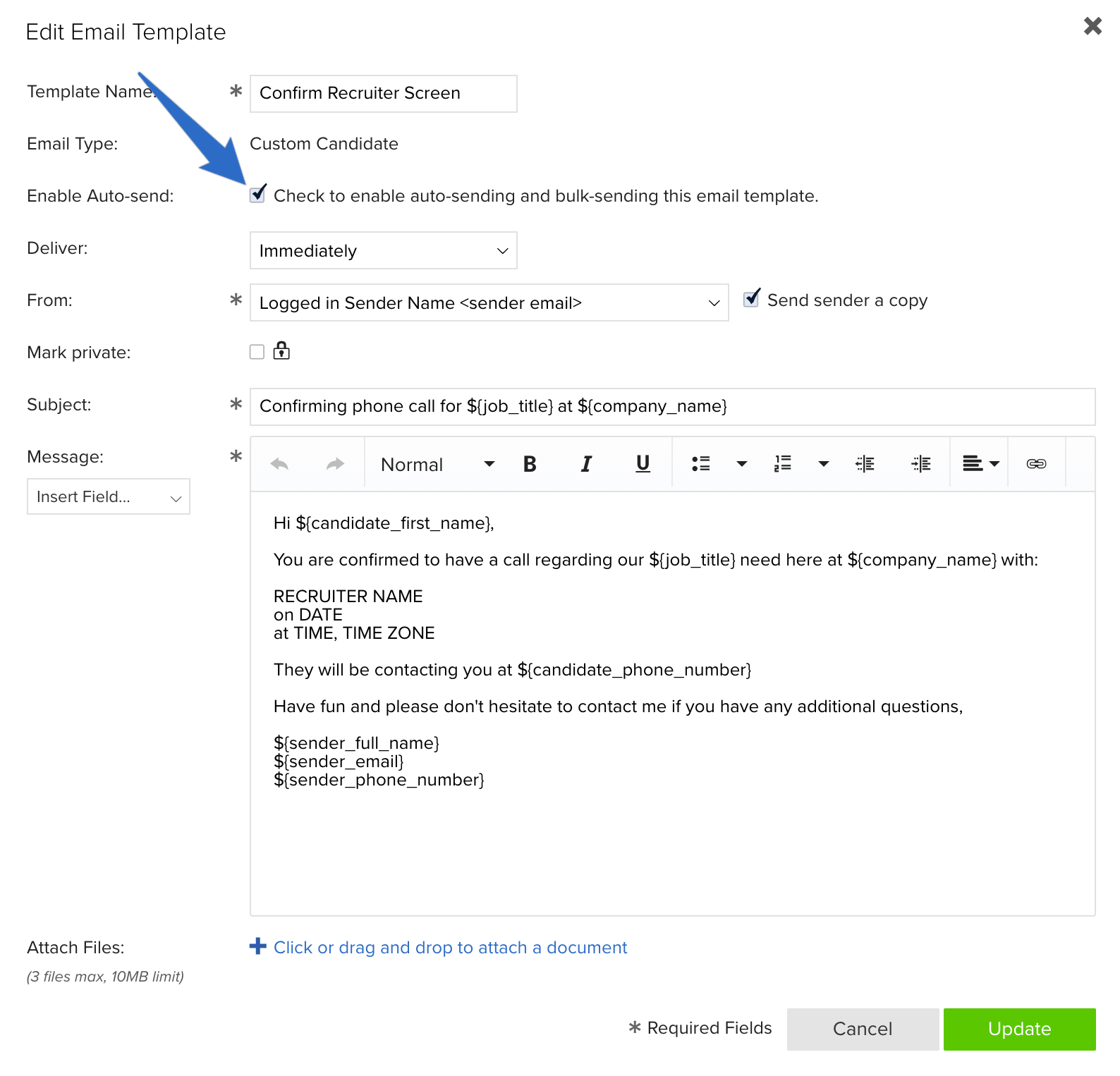Click the padlock icon beside Mark private
This screenshot has width=1120, height=1076.
point(281,350)
